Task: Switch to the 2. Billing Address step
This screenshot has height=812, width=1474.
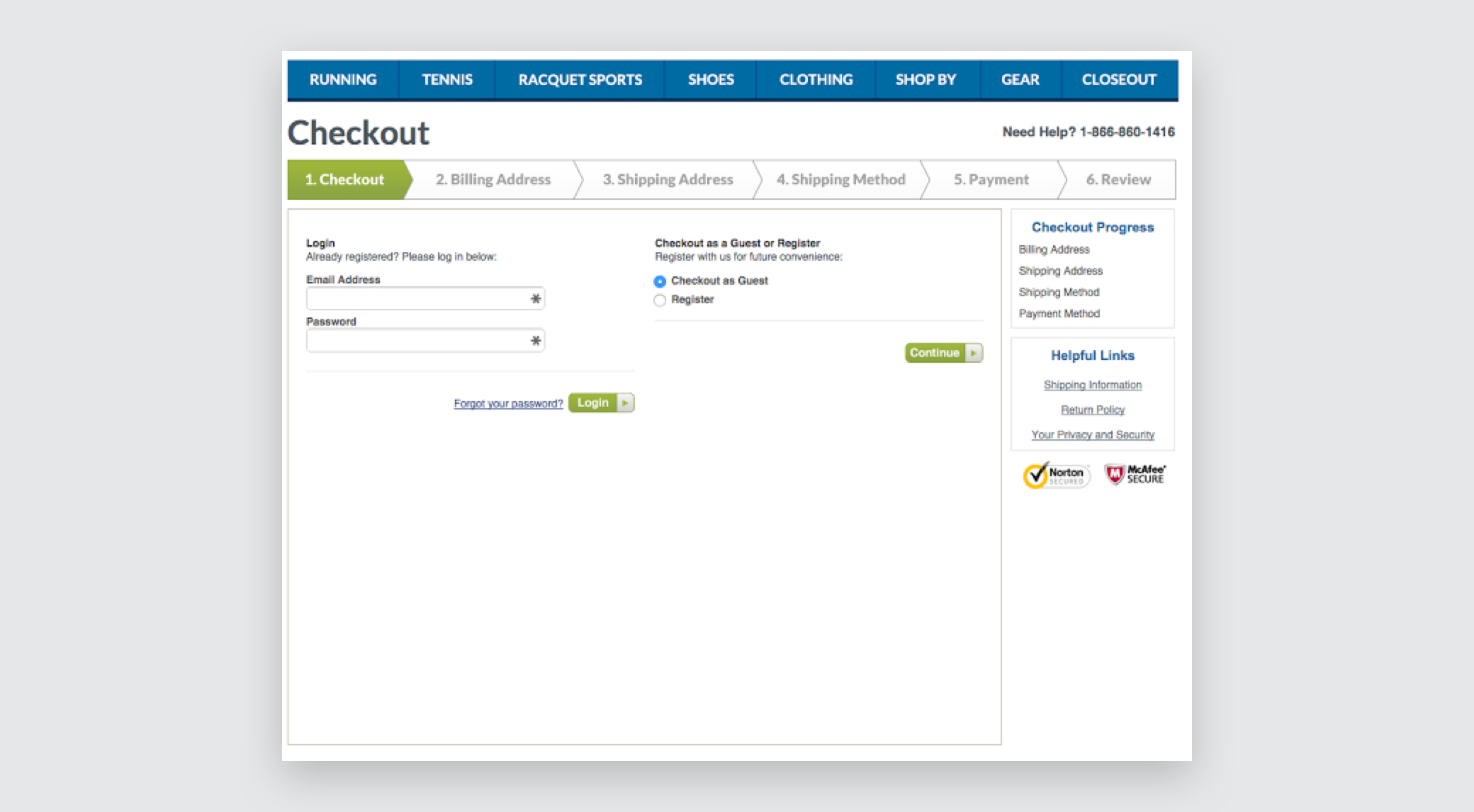Action: point(492,179)
